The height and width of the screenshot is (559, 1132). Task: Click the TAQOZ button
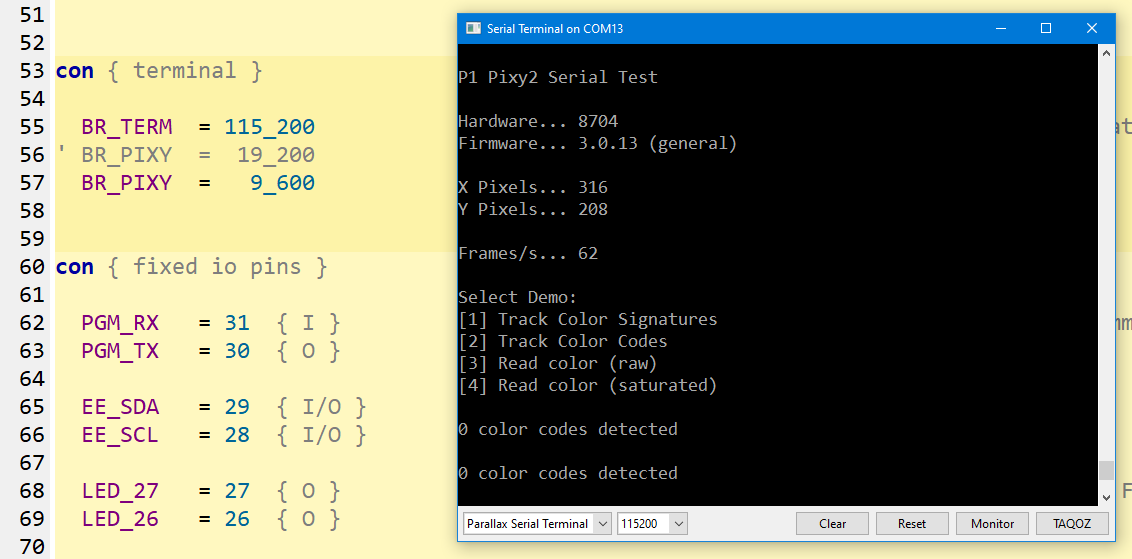click(x=1072, y=524)
